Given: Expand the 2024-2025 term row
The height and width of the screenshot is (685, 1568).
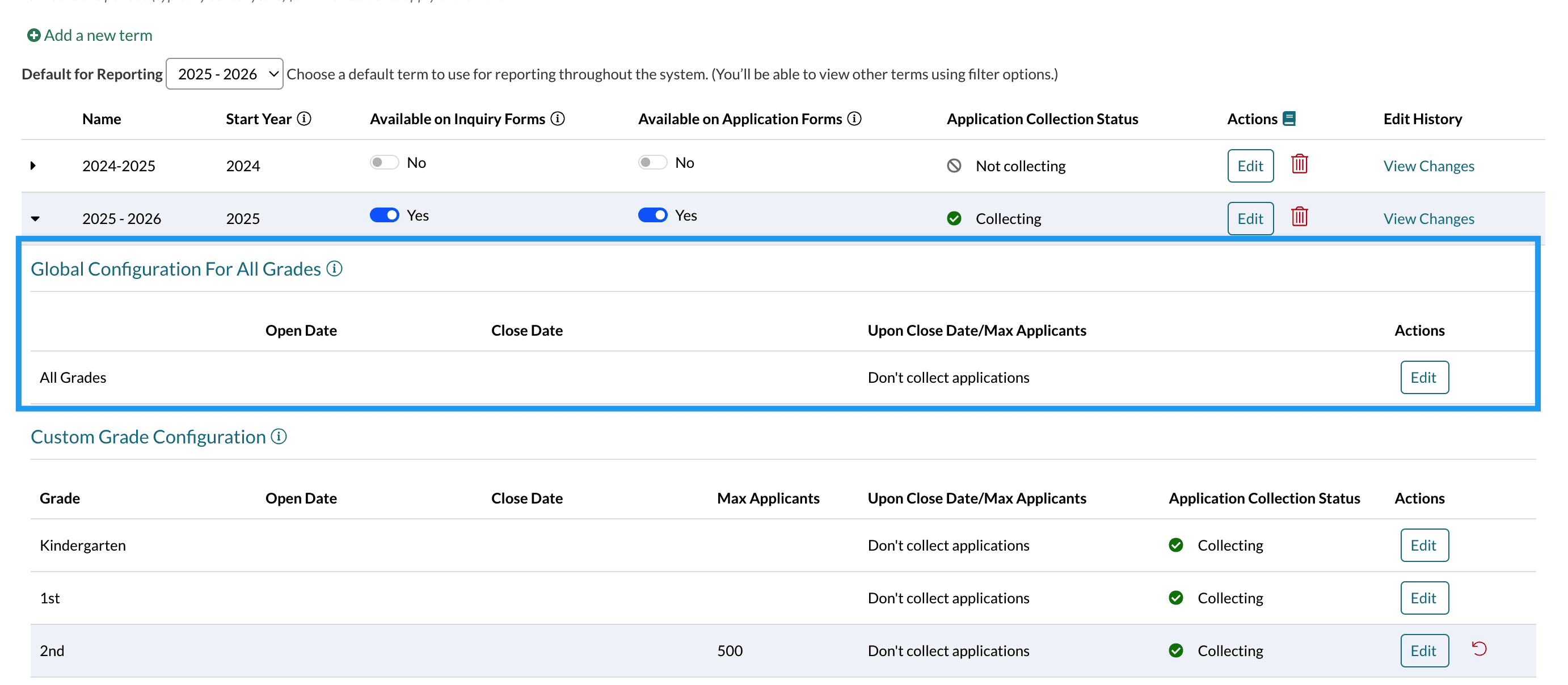Looking at the screenshot, I should coord(33,166).
